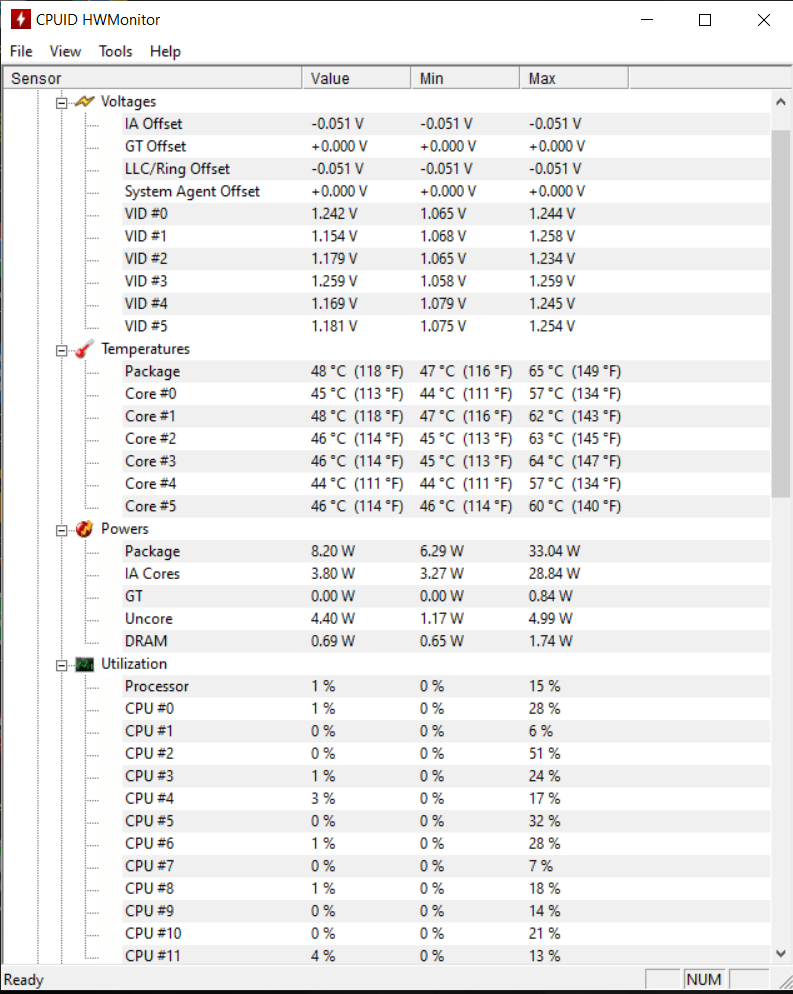Select the Package temperature row
793x994 pixels.
coord(446,371)
